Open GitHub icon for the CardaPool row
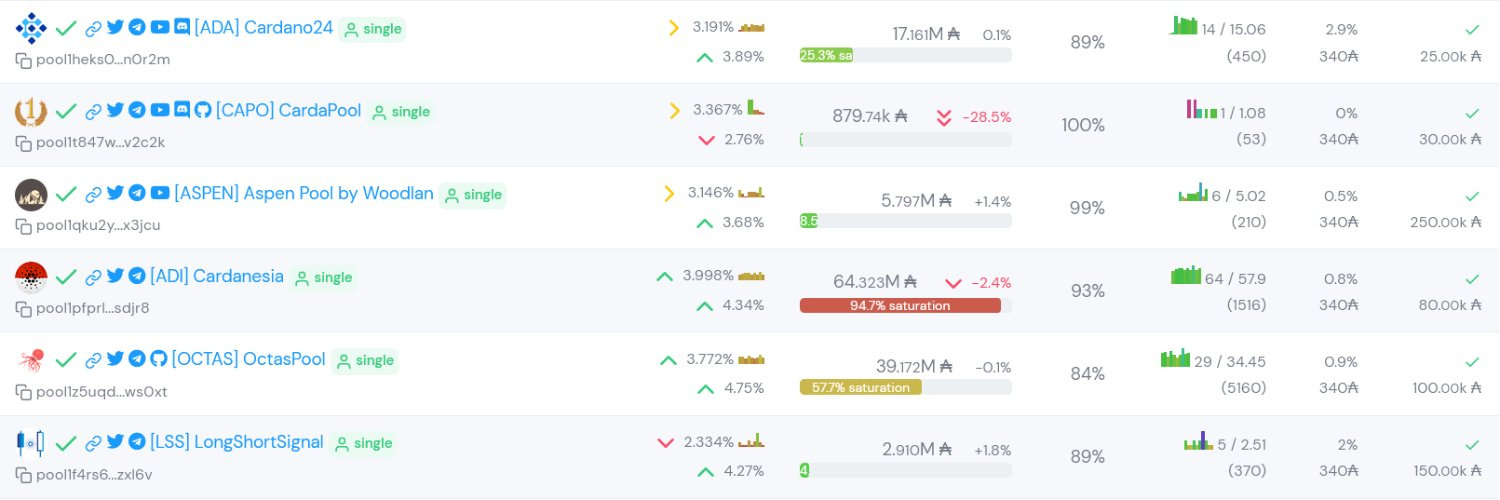Viewport: 1500px width, 500px height. click(x=203, y=111)
